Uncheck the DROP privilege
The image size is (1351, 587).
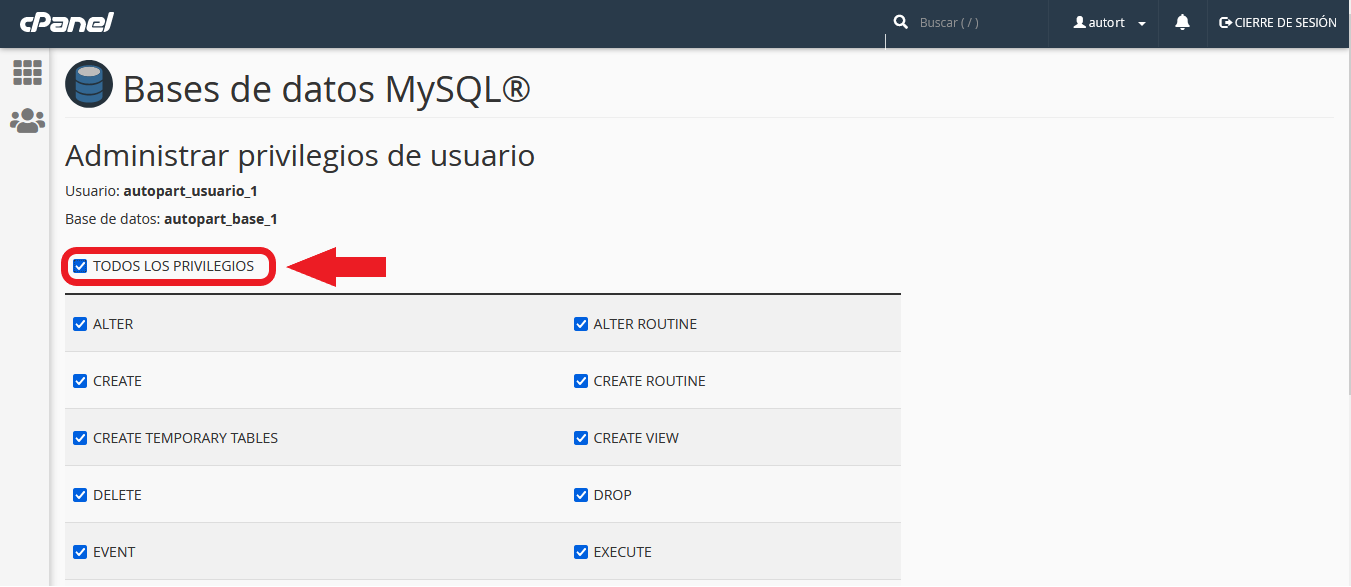click(x=581, y=495)
